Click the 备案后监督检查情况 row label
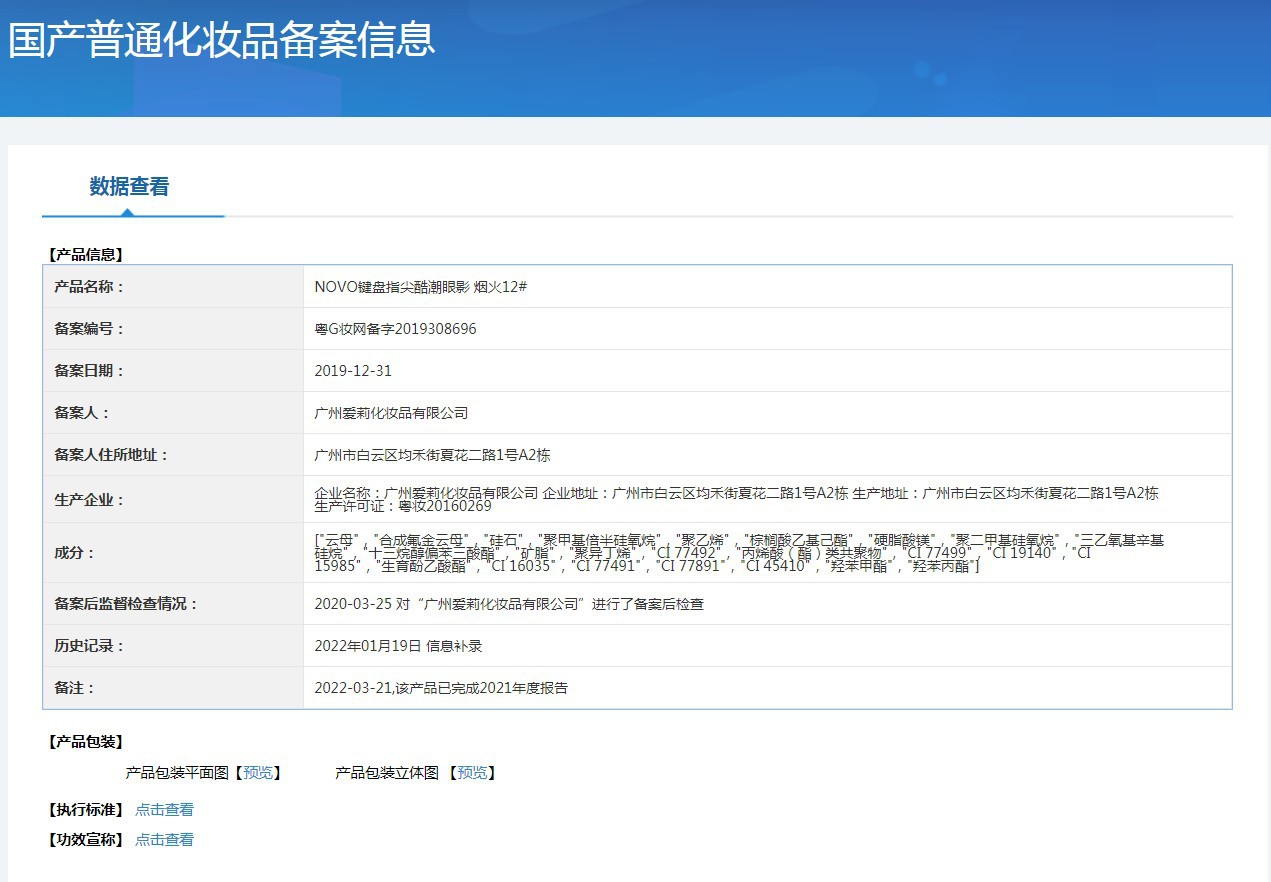 point(126,604)
